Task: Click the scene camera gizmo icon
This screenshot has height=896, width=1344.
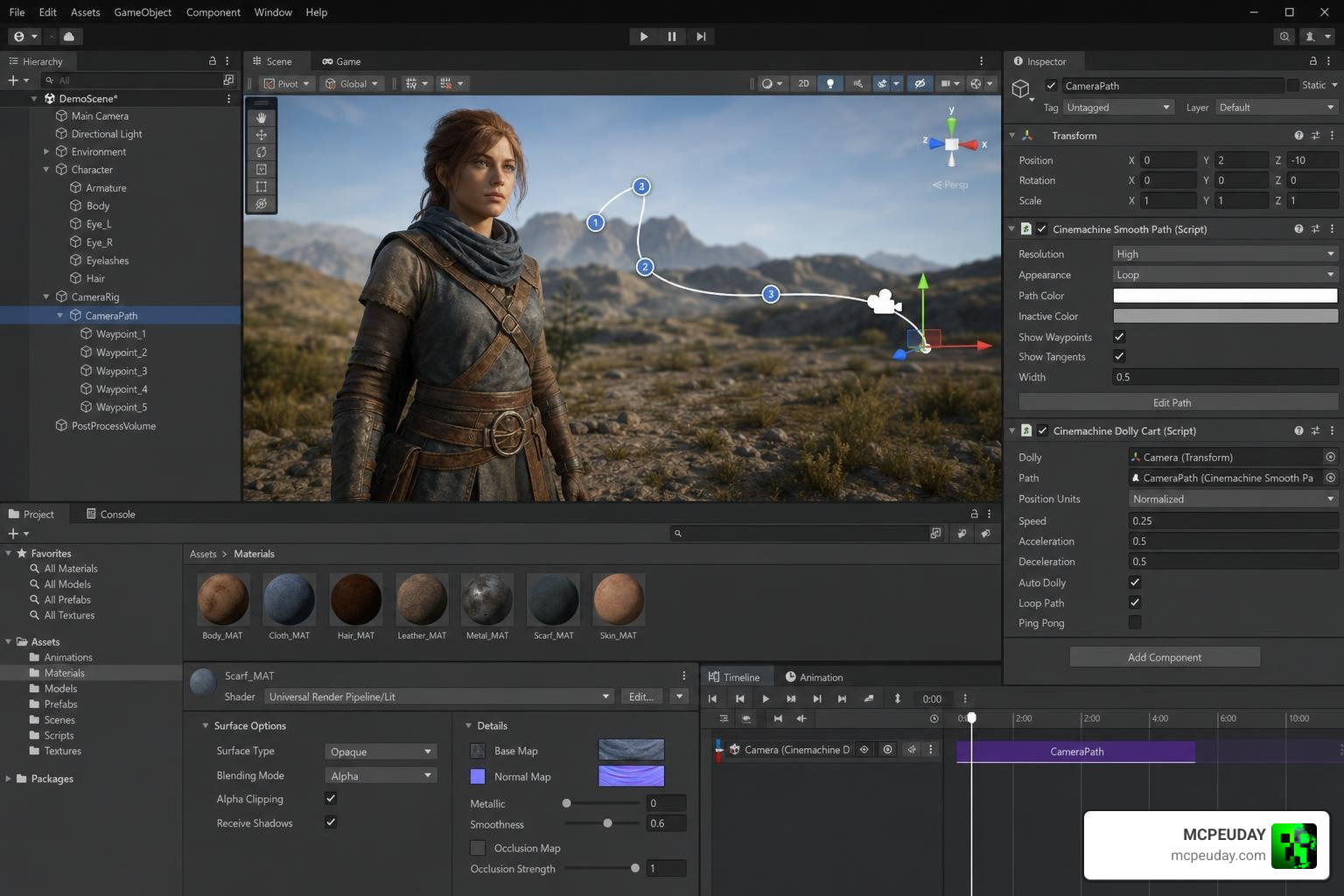Action: tap(885, 302)
